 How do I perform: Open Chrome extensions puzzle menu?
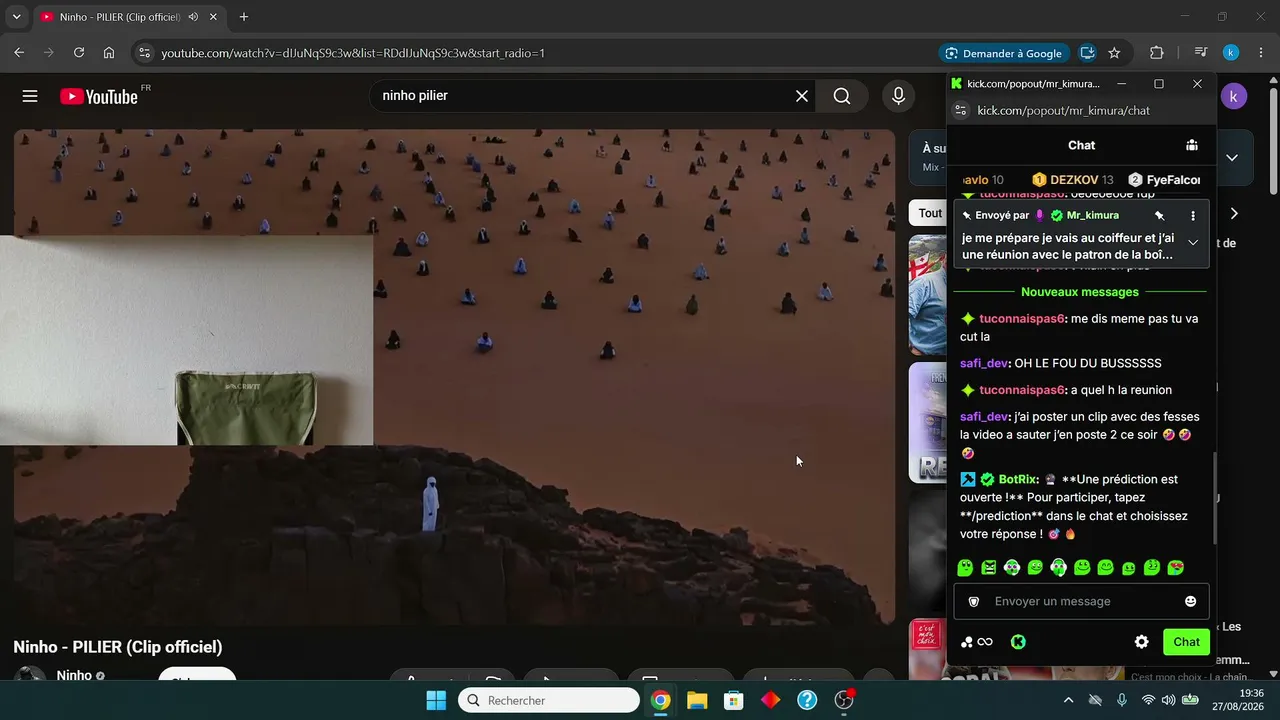point(1157,53)
